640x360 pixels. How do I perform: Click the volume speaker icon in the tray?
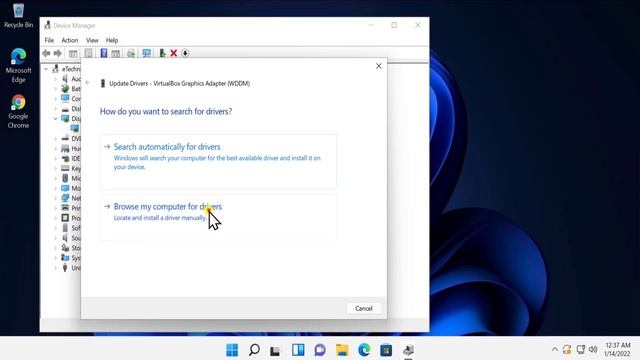click(x=593, y=349)
